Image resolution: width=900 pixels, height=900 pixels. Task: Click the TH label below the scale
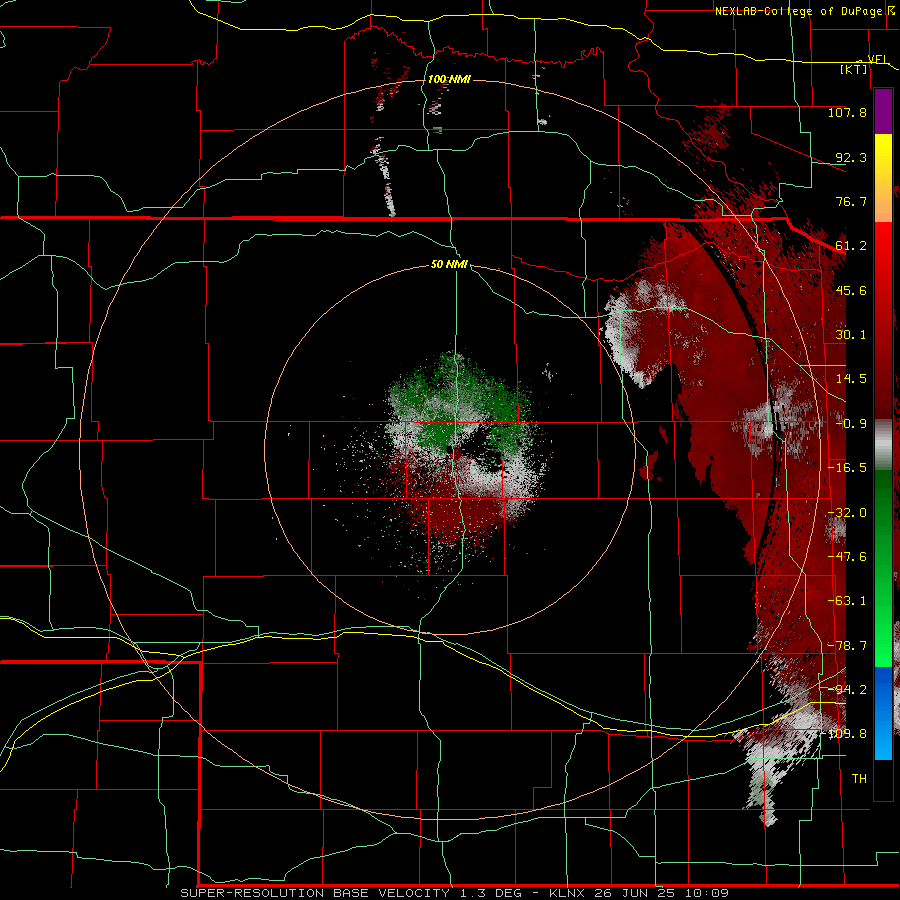[x=859, y=779]
